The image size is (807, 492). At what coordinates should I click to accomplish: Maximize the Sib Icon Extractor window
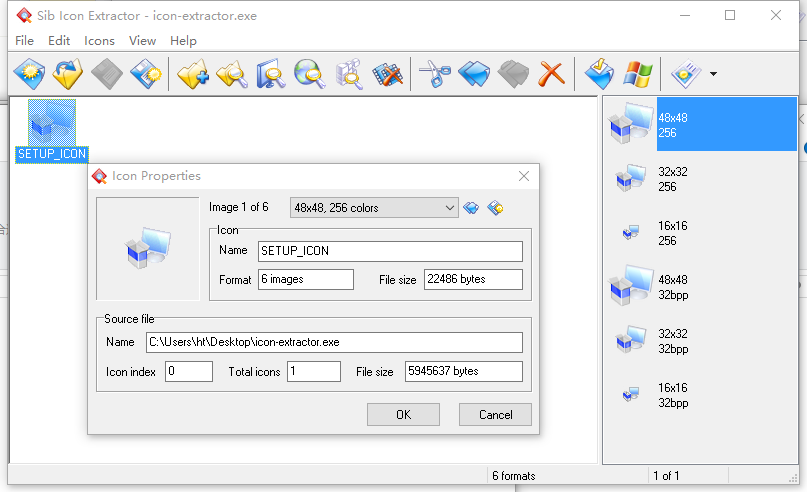point(730,15)
